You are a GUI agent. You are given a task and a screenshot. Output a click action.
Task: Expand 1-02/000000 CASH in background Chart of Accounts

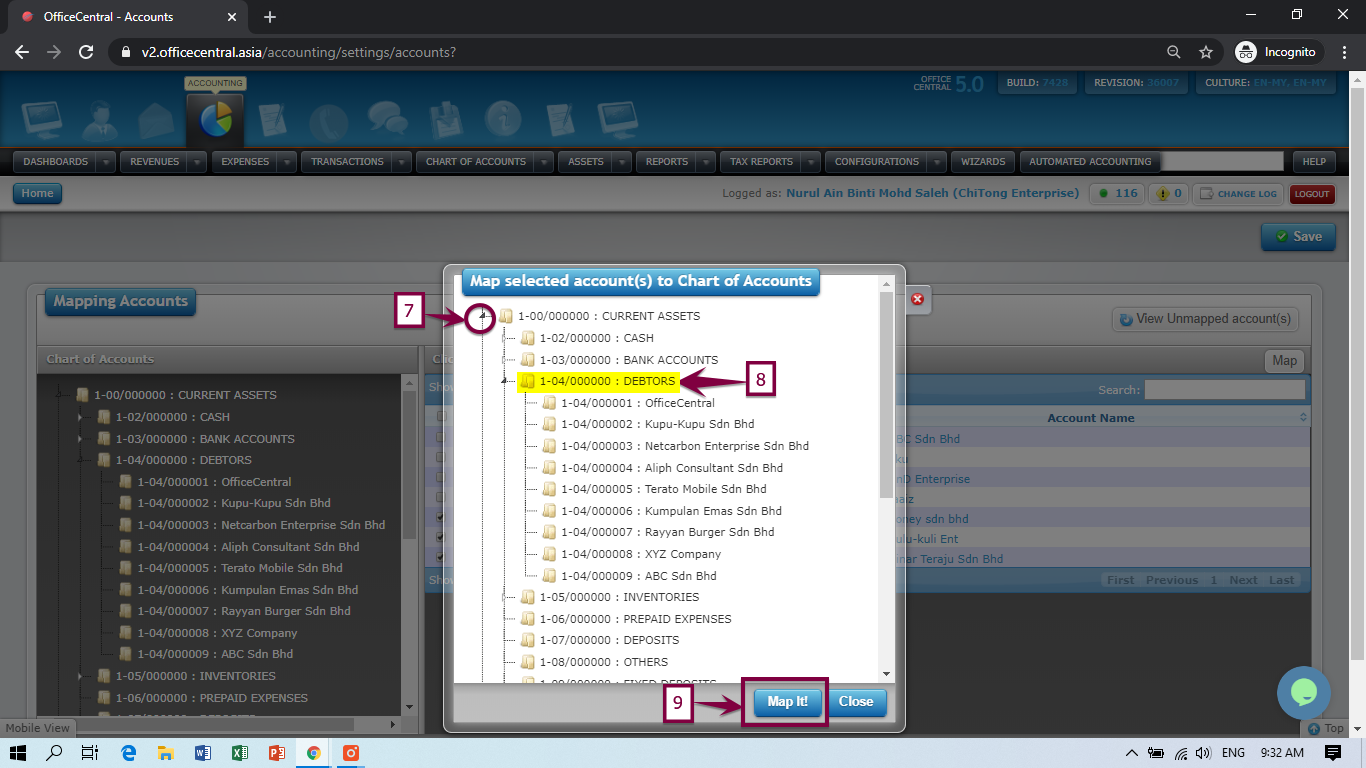tap(81, 417)
